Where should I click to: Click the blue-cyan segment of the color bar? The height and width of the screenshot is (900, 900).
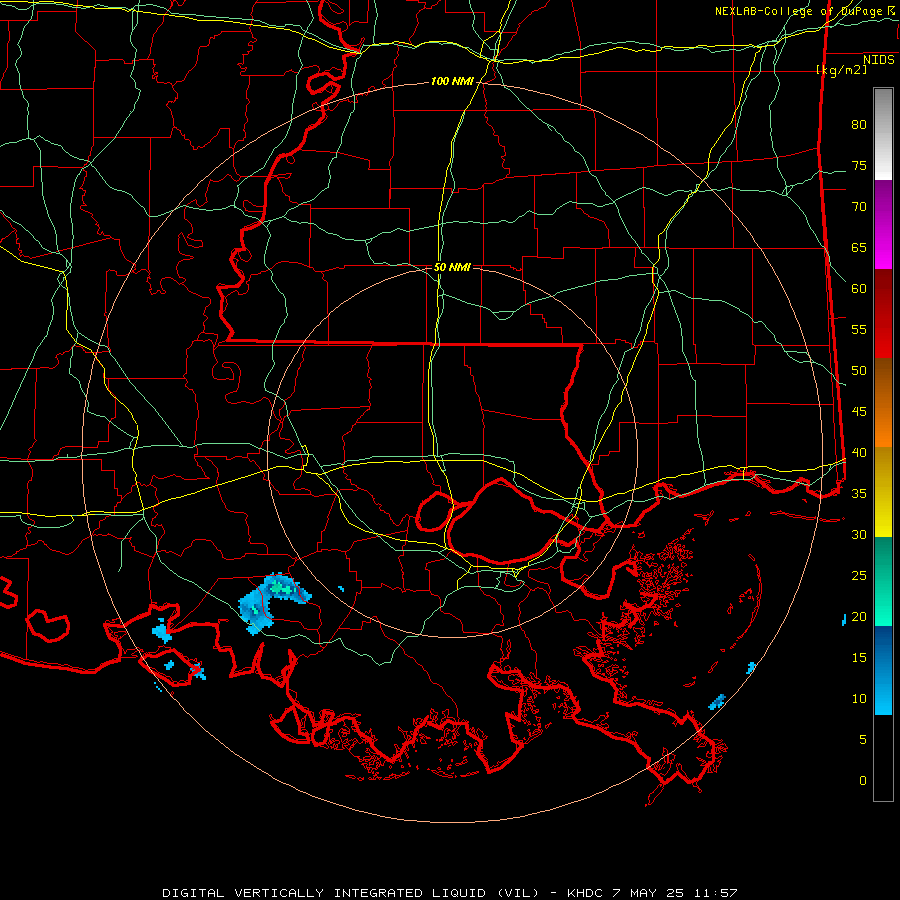click(883, 670)
